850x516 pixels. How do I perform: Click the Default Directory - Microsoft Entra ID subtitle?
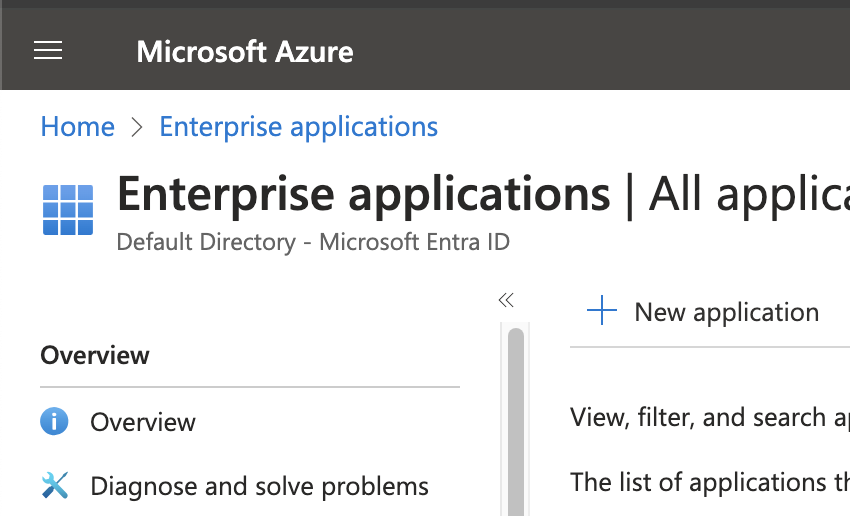point(313,242)
